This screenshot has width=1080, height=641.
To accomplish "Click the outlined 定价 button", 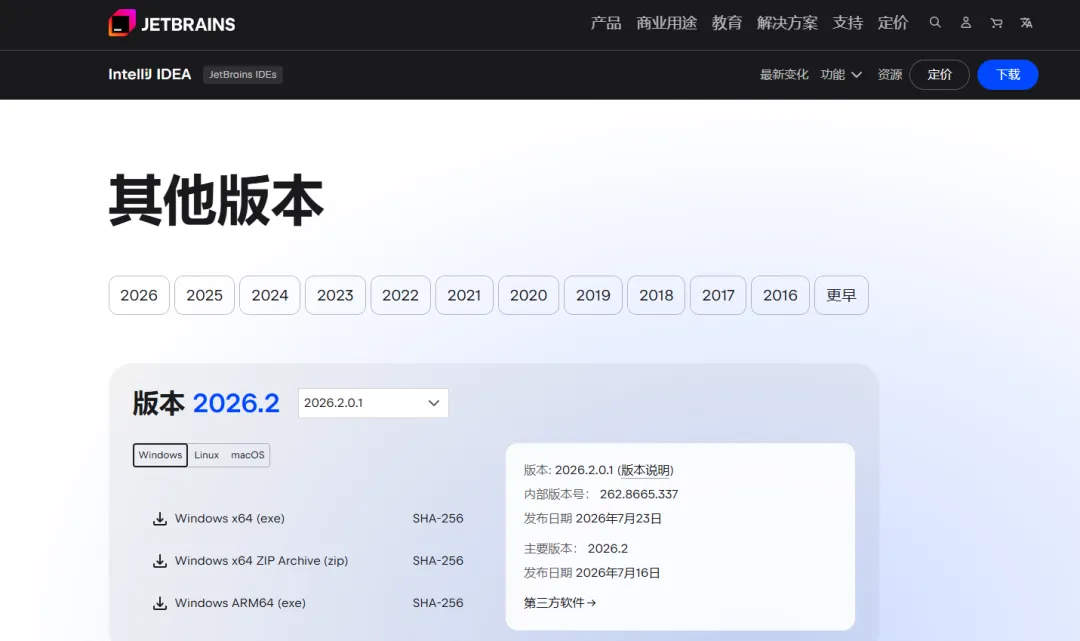I will tap(939, 74).
